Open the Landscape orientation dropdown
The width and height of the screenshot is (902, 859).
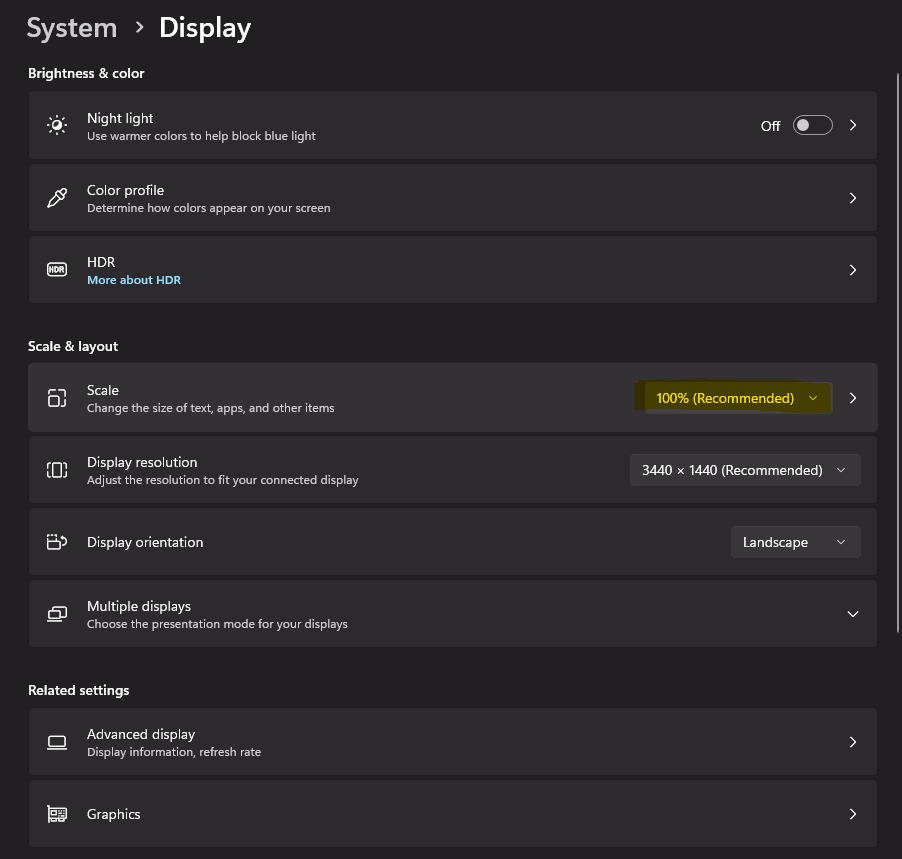pos(795,542)
